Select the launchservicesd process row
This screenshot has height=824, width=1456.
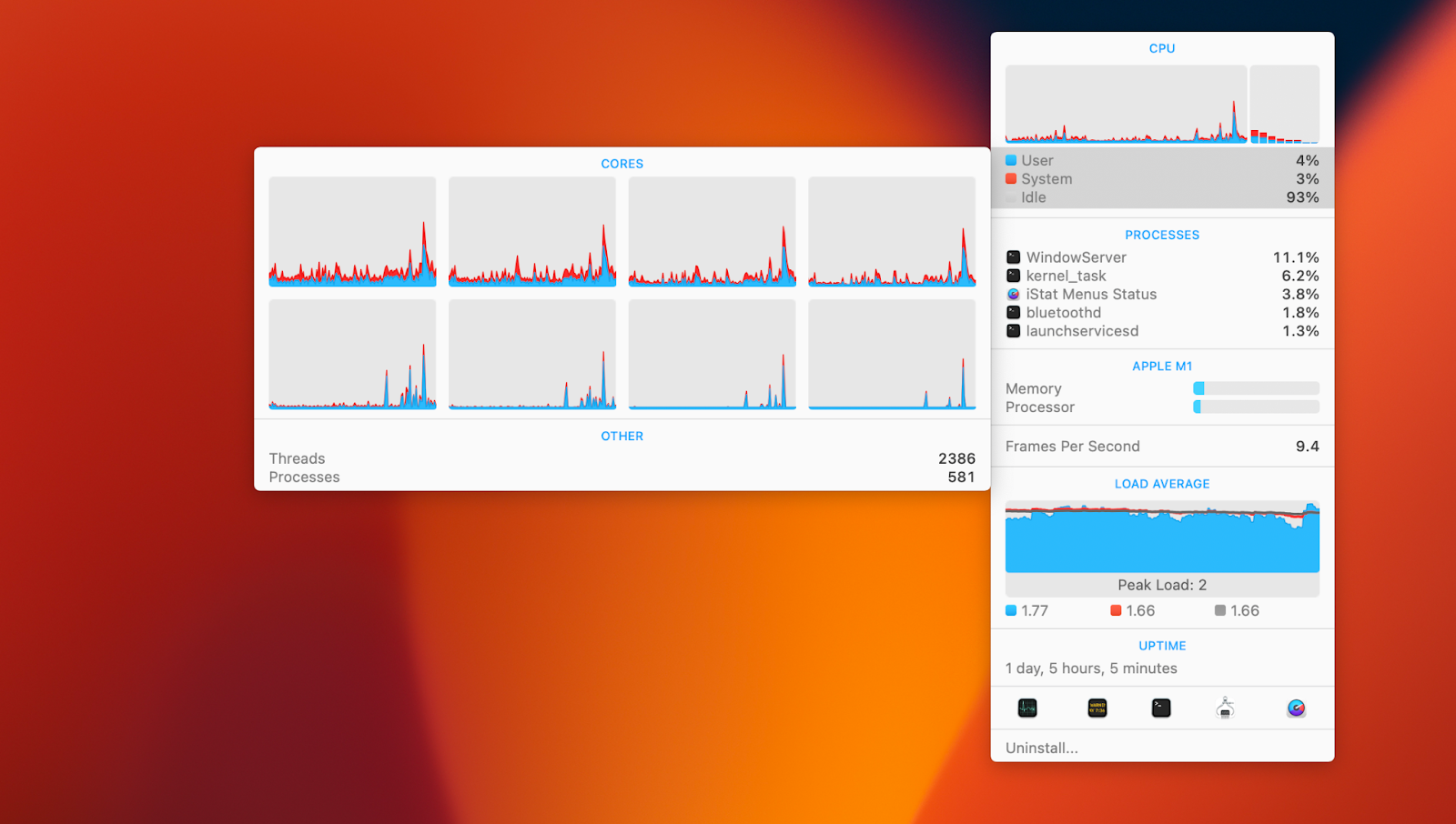click(1161, 331)
